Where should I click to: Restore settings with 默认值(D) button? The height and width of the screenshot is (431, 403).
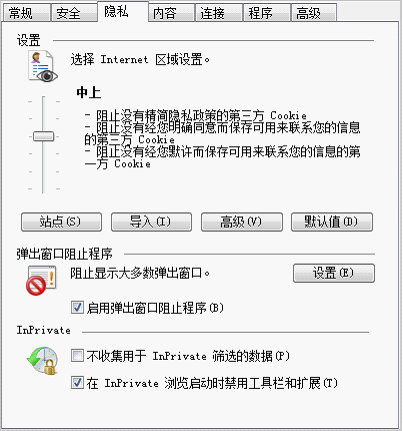pos(332,222)
